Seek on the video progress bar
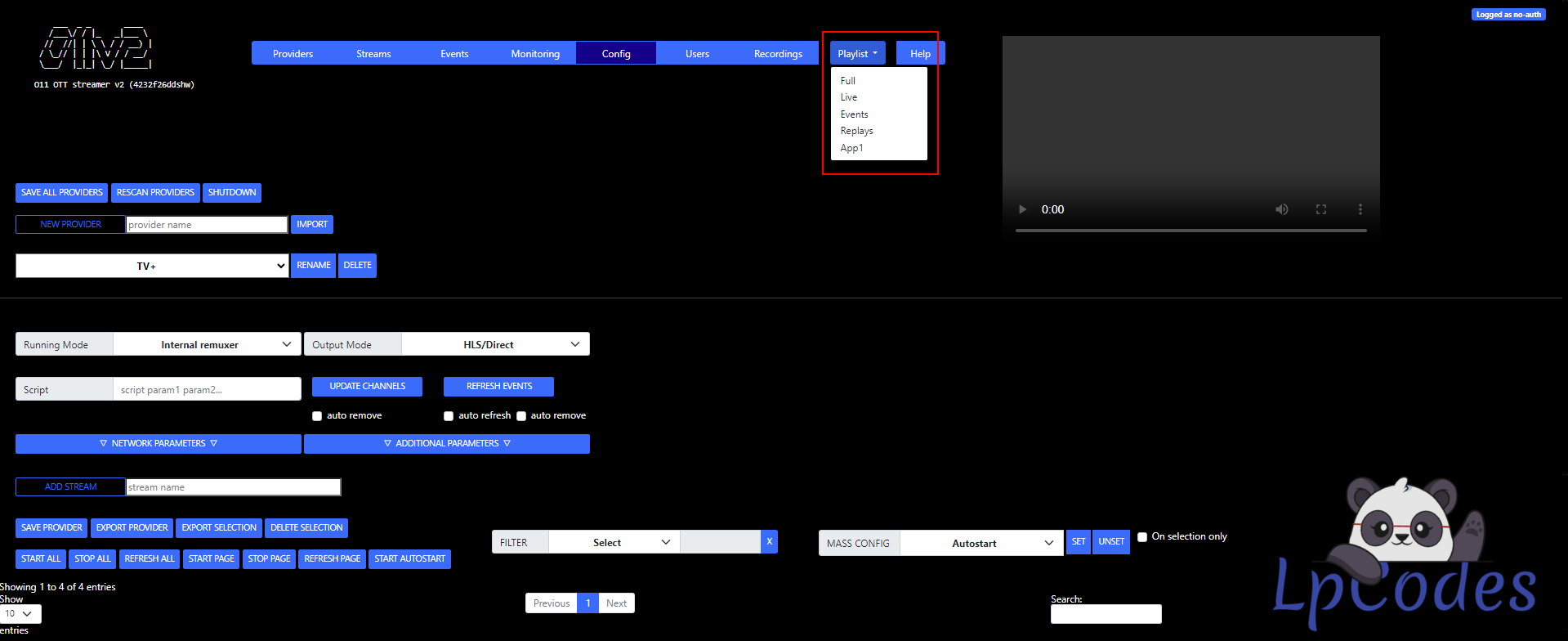This screenshot has width=1568, height=641. pyautogui.click(x=1191, y=231)
